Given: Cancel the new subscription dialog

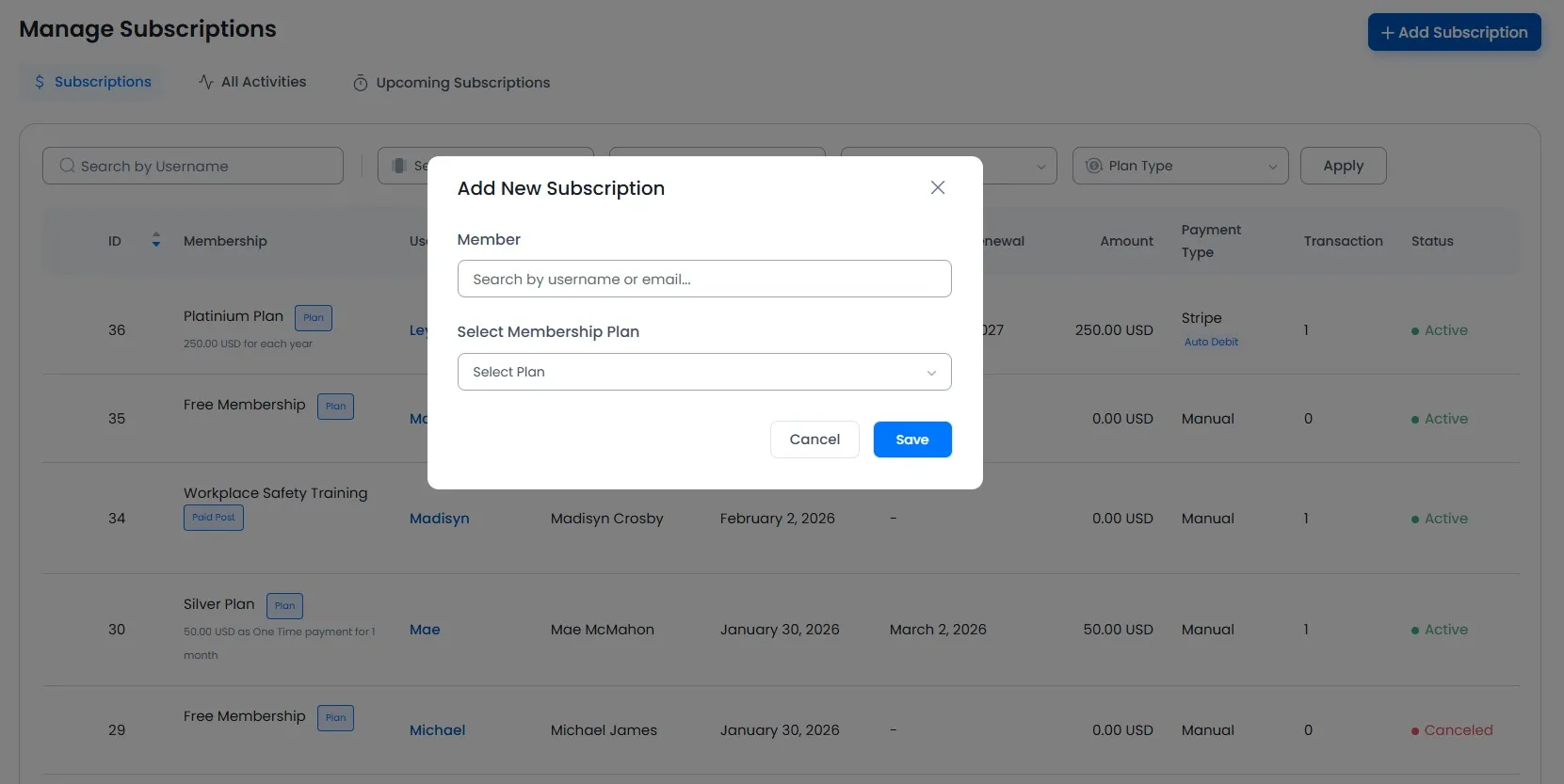Looking at the screenshot, I should tap(814, 440).
